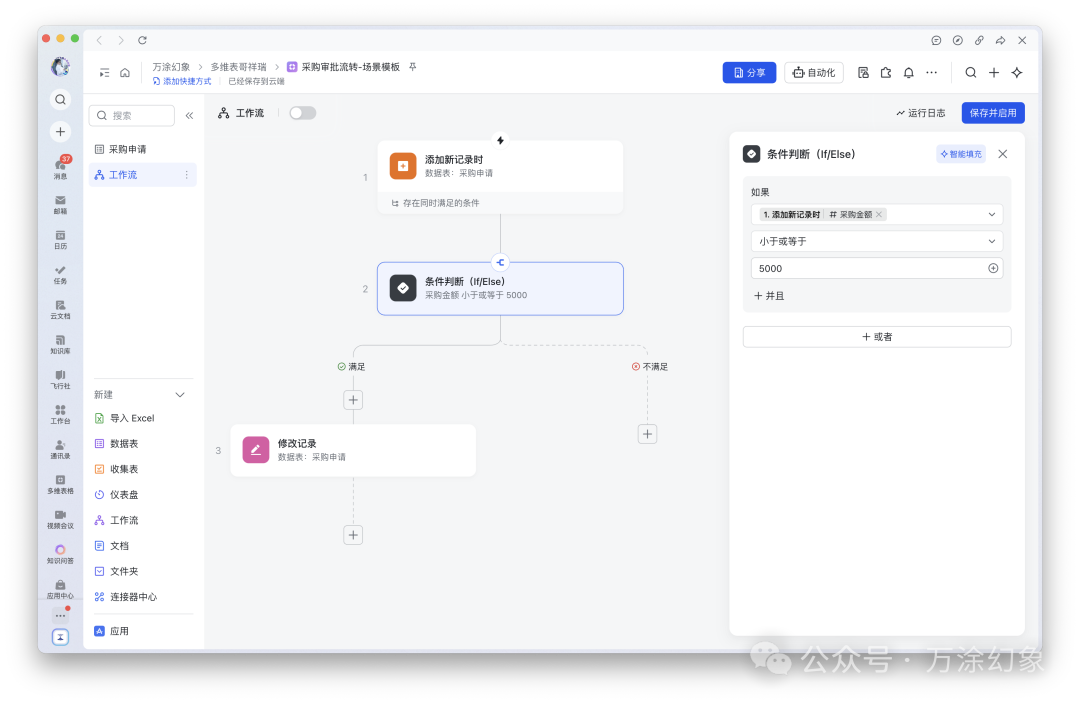Open Messages with 37 unread badge

pos(61,167)
